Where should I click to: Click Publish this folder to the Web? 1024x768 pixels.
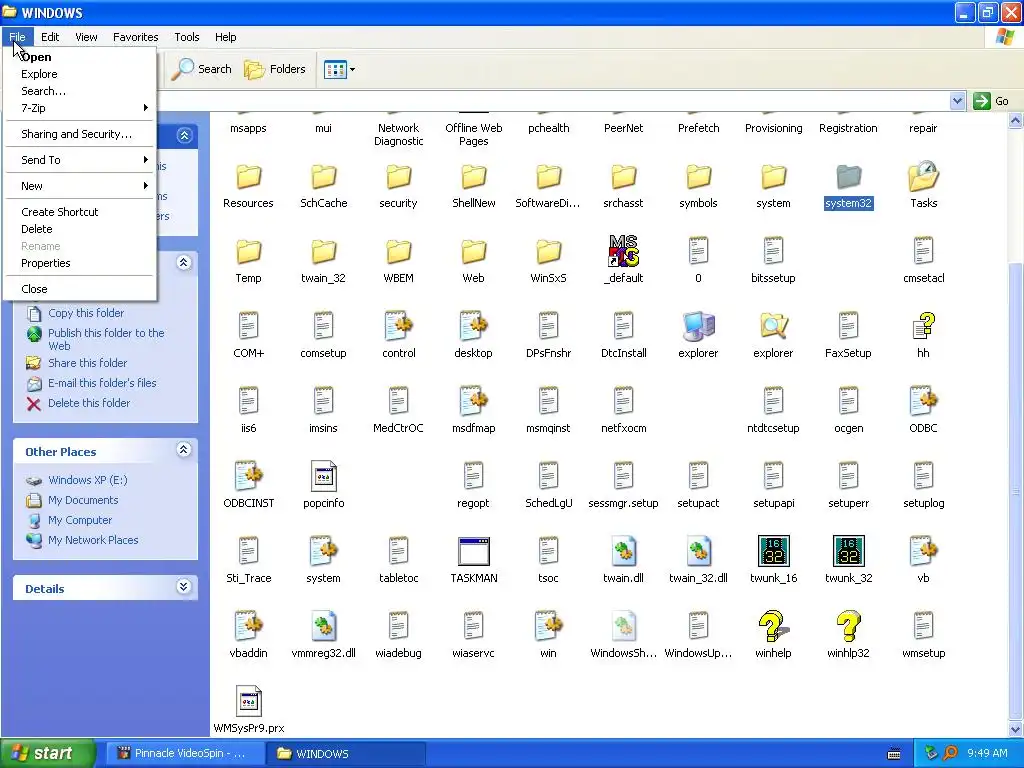coord(106,339)
